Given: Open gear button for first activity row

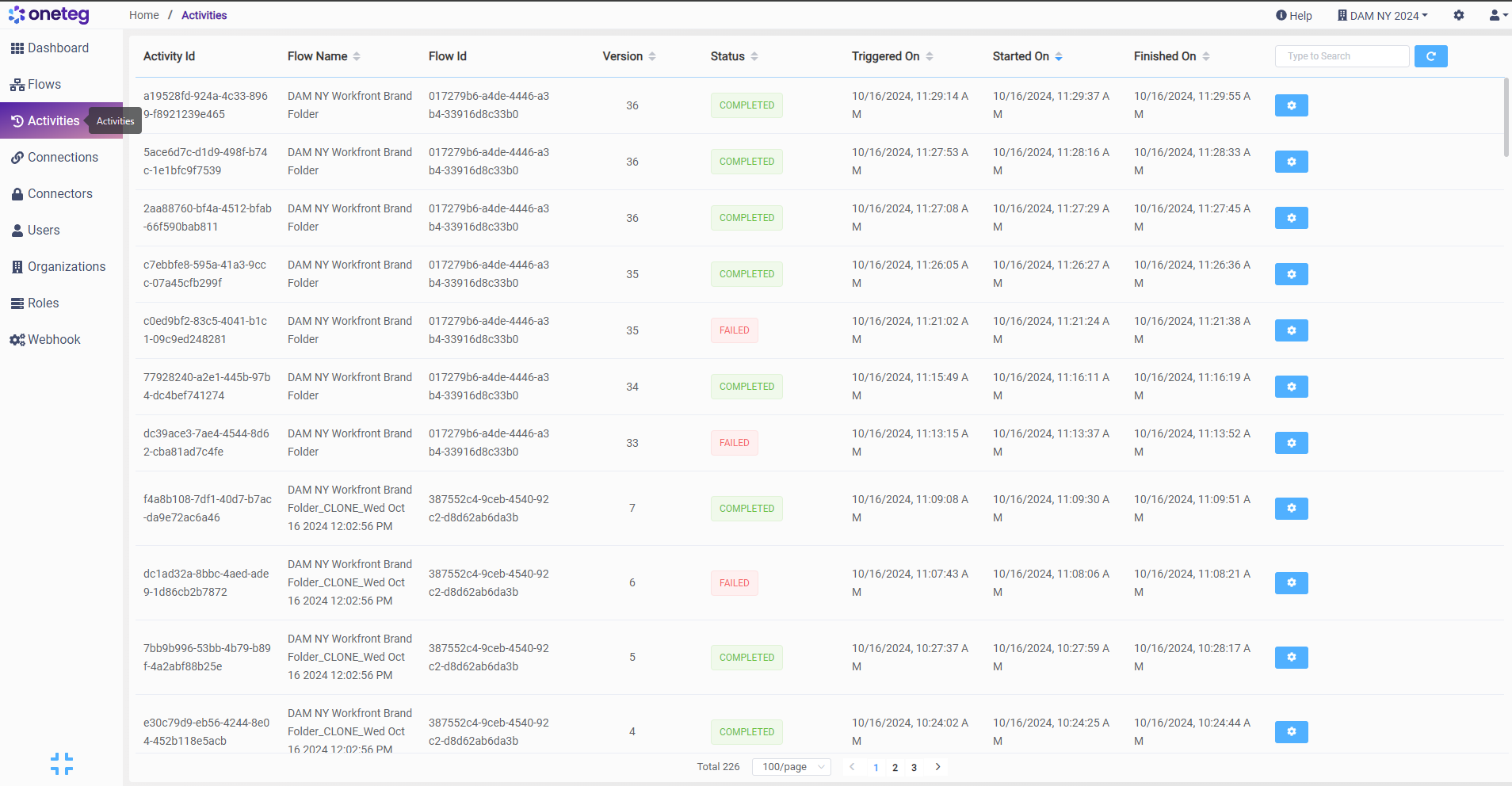Looking at the screenshot, I should point(1291,105).
